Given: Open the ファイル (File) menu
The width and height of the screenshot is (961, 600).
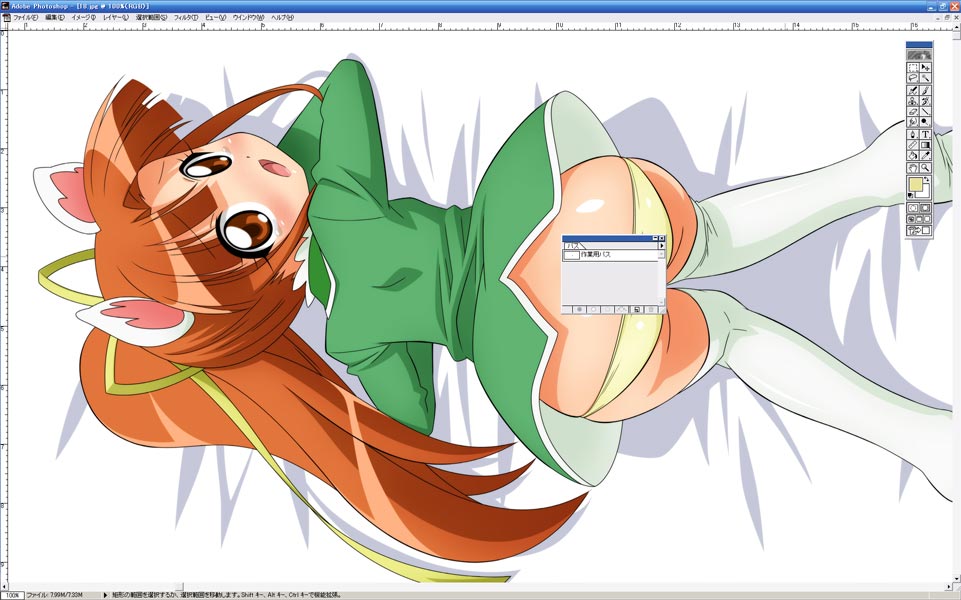Looking at the screenshot, I should (x=26, y=18).
